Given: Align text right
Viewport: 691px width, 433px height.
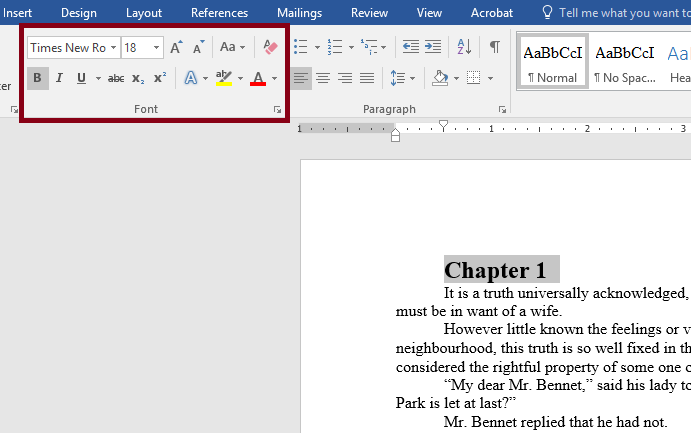Looking at the screenshot, I should pos(345,78).
